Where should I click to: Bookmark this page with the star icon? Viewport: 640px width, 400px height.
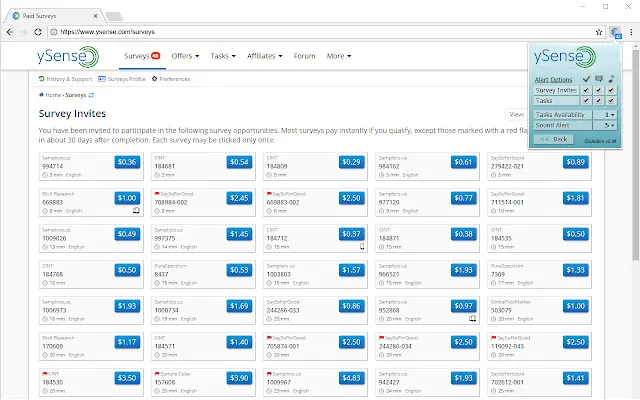tap(598, 32)
